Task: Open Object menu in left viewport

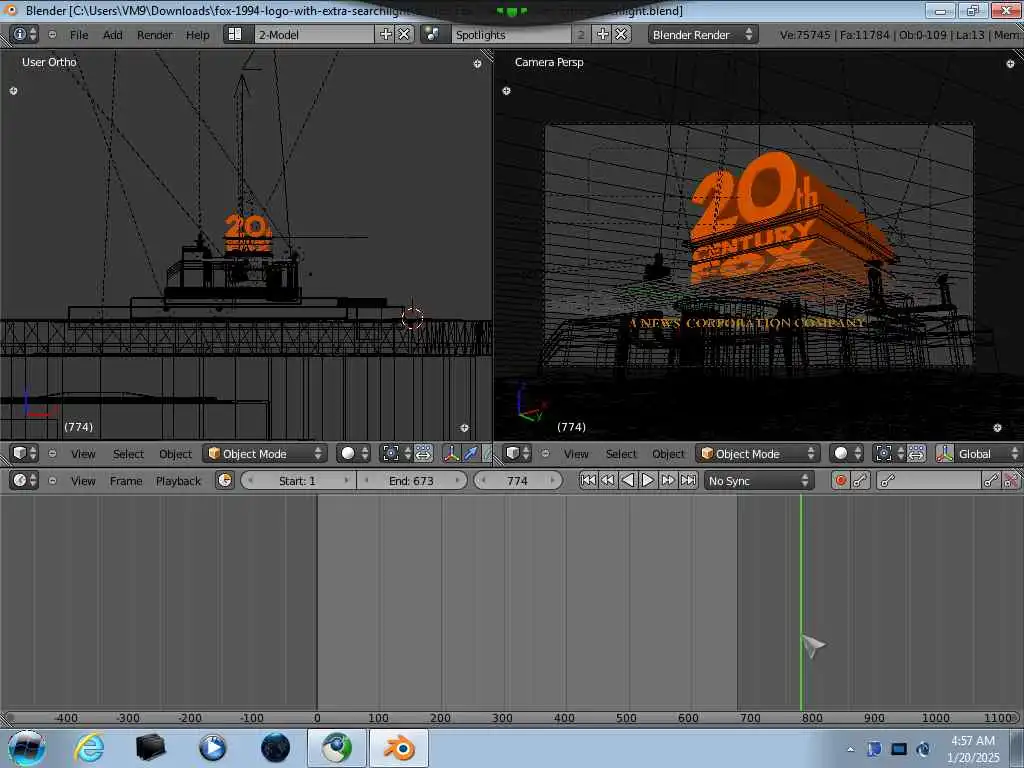Action: tap(176, 454)
